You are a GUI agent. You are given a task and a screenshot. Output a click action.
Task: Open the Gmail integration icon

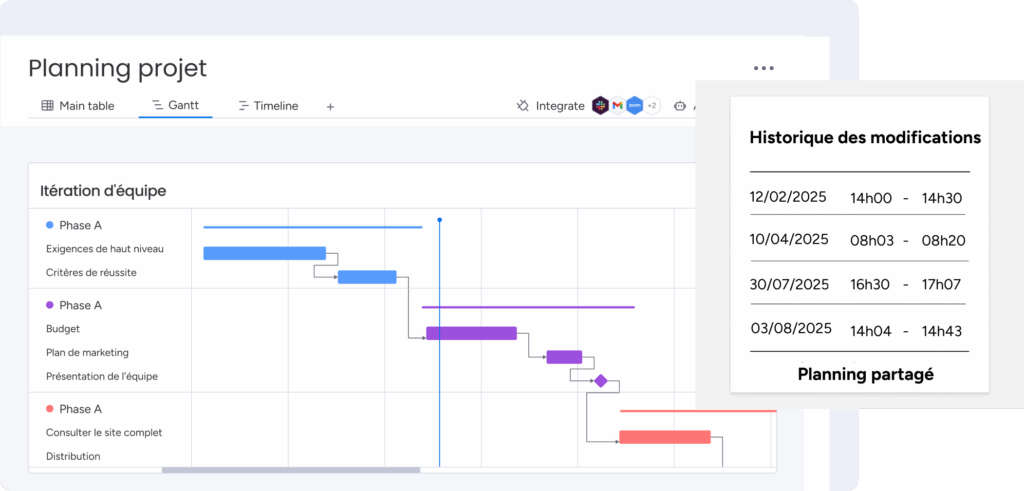click(x=617, y=105)
